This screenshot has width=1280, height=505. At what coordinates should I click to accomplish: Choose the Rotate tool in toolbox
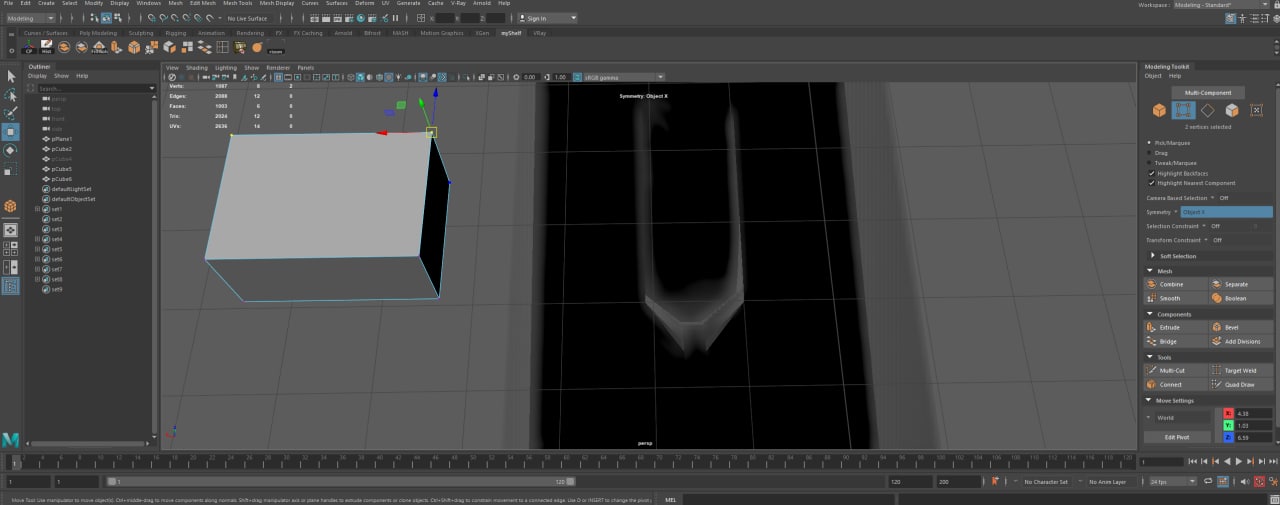pos(10,151)
